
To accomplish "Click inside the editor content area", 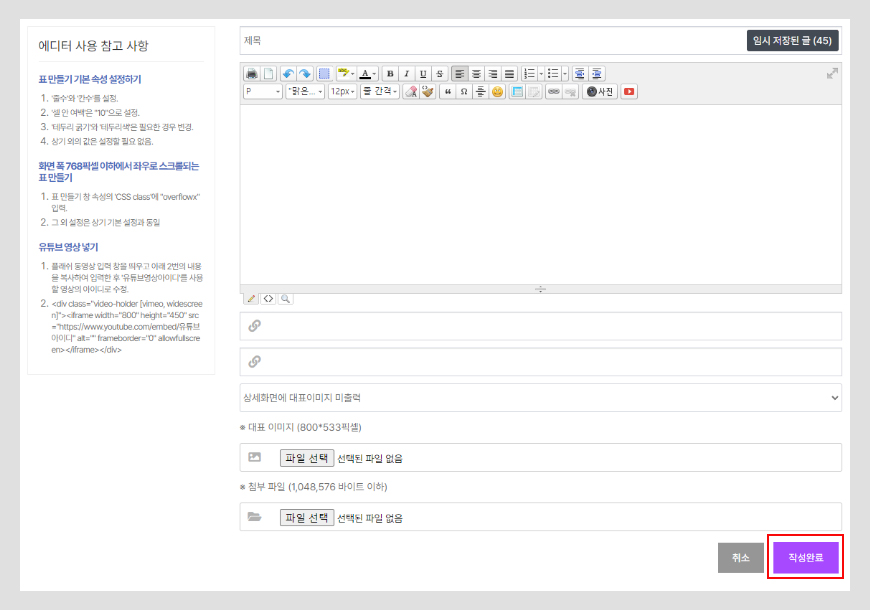I will [x=540, y=195].
